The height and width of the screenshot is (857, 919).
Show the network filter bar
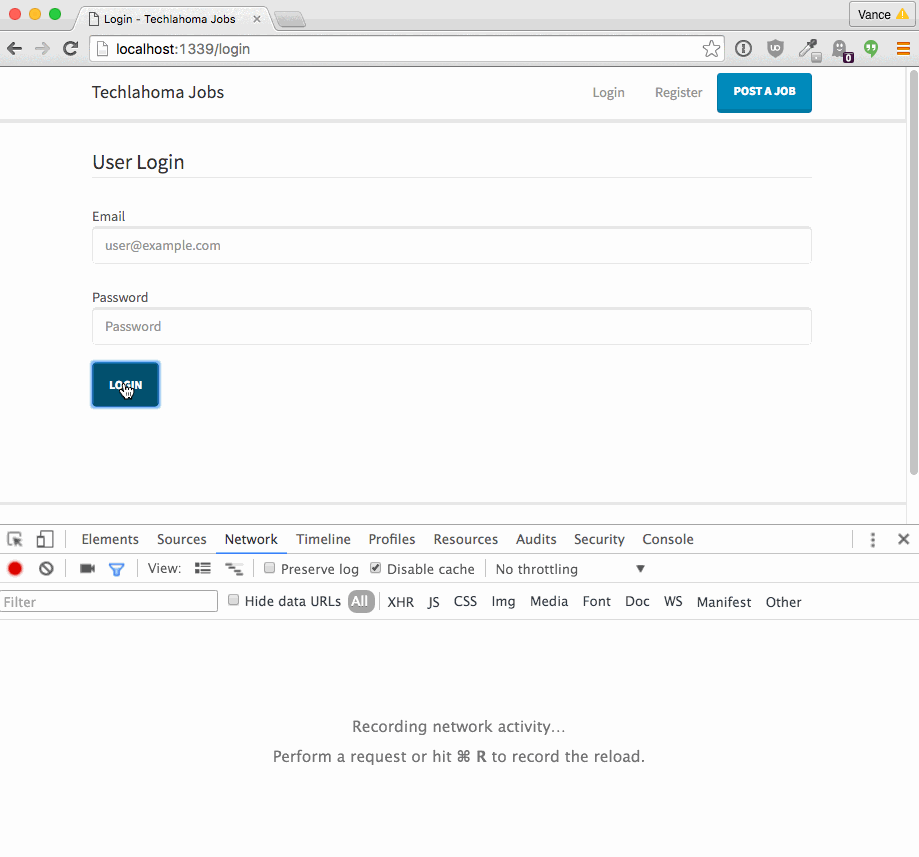116,568
